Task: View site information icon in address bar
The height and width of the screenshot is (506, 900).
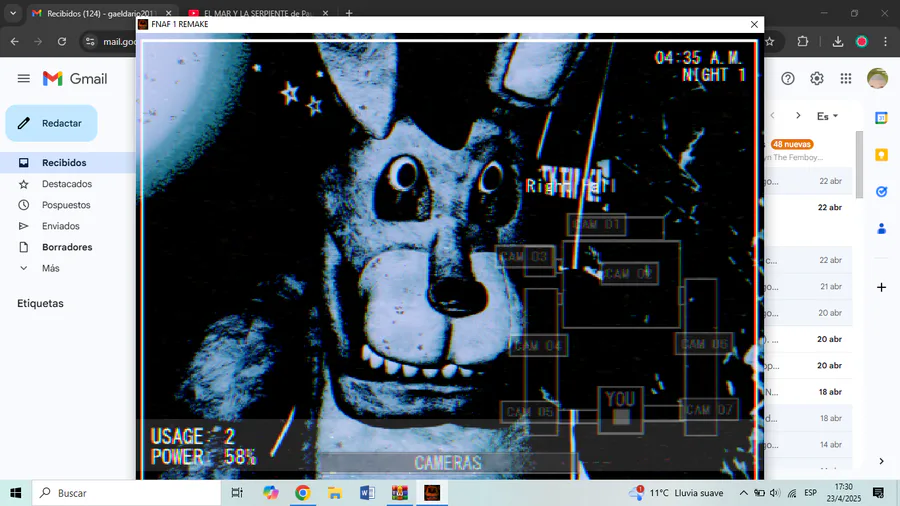Action: pos(90,41)
